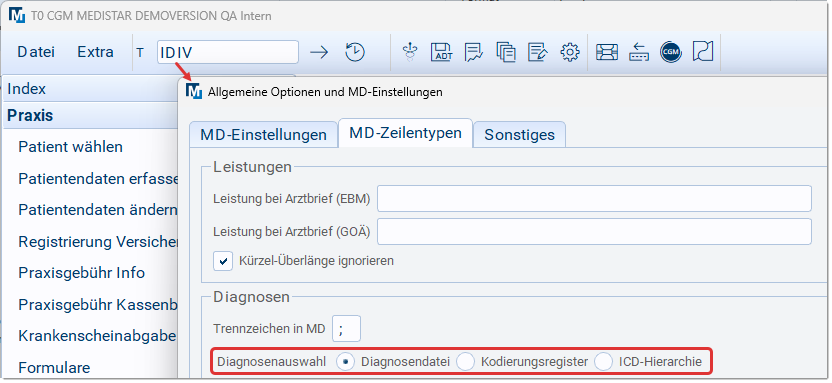Click Leistung bei Arztbrief (GOÄ) field
This screenshot has width=832, height=383.
[x=594, y=231]
